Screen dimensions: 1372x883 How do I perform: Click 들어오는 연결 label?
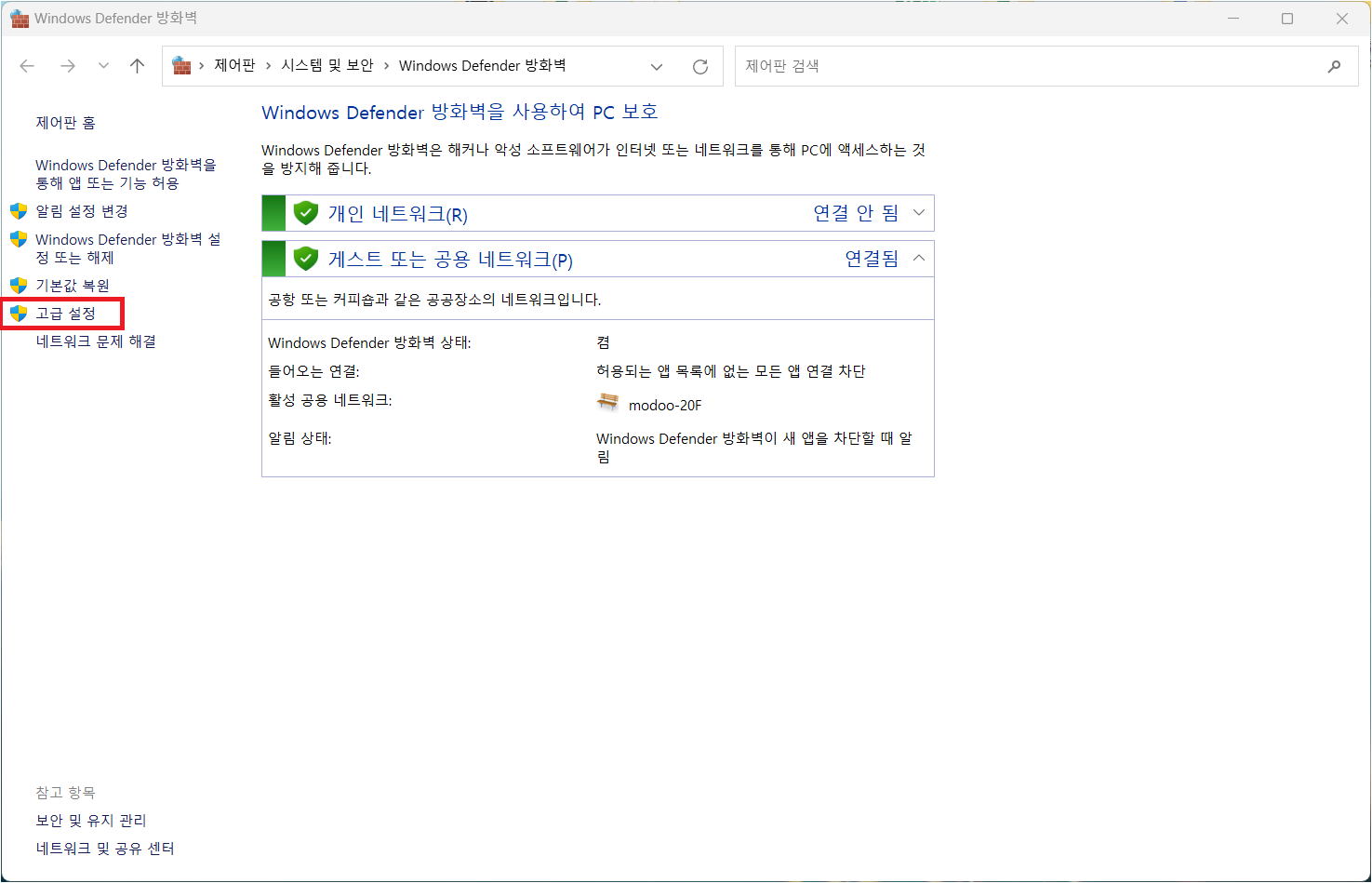[x=313, y=371]
